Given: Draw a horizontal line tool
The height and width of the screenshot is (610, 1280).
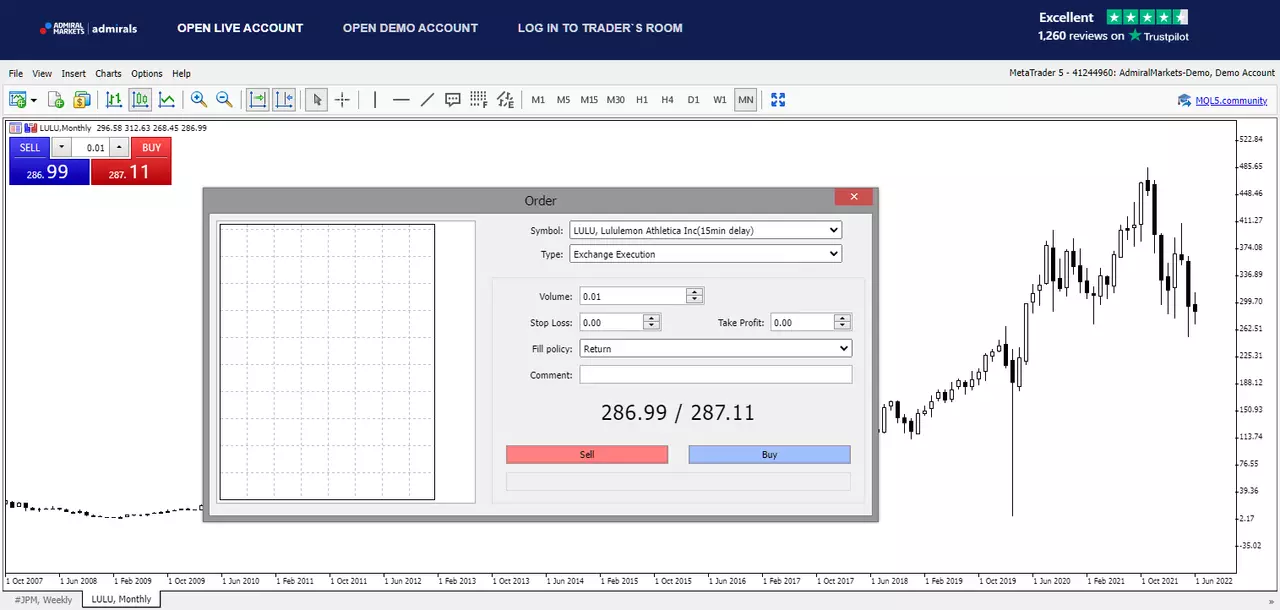Looking at the screenshot, I should tap(401, 99).
